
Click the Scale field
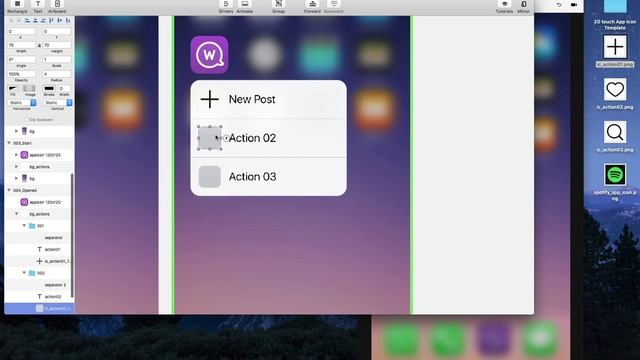57,60
